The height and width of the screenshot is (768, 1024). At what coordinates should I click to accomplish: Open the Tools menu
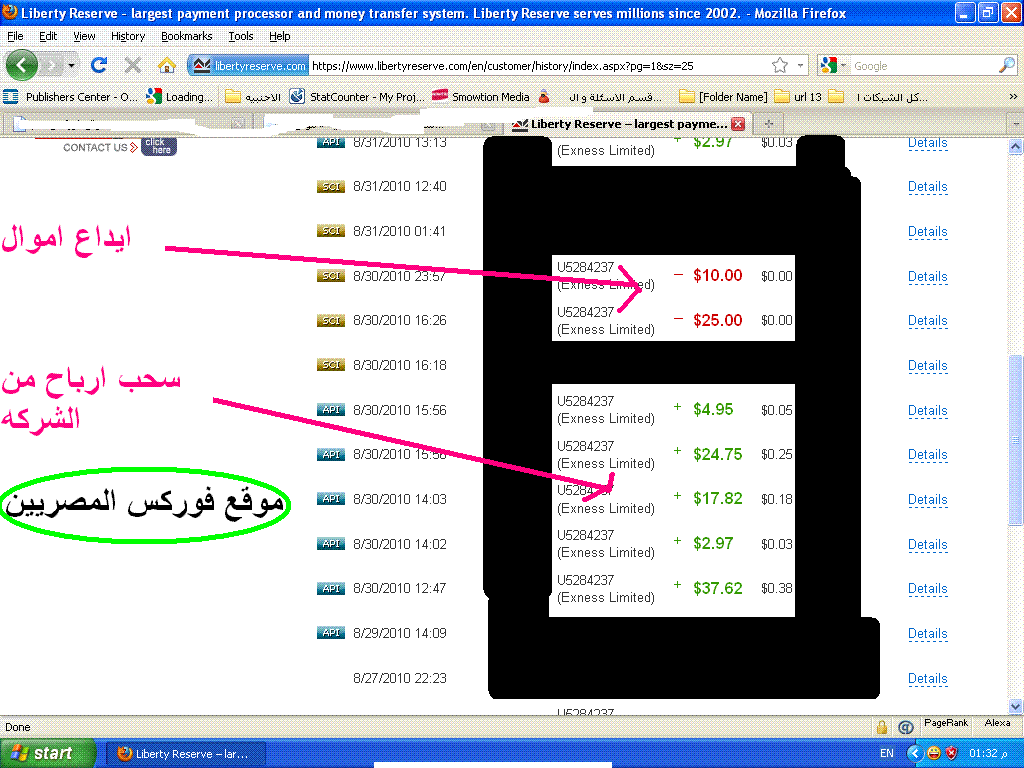pos(240,36)
